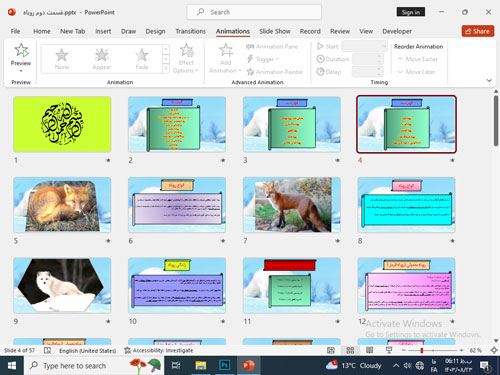Viewport: 500px width, 375px height.
Task: Select slide 3 thumbnail
Action: 292,124
